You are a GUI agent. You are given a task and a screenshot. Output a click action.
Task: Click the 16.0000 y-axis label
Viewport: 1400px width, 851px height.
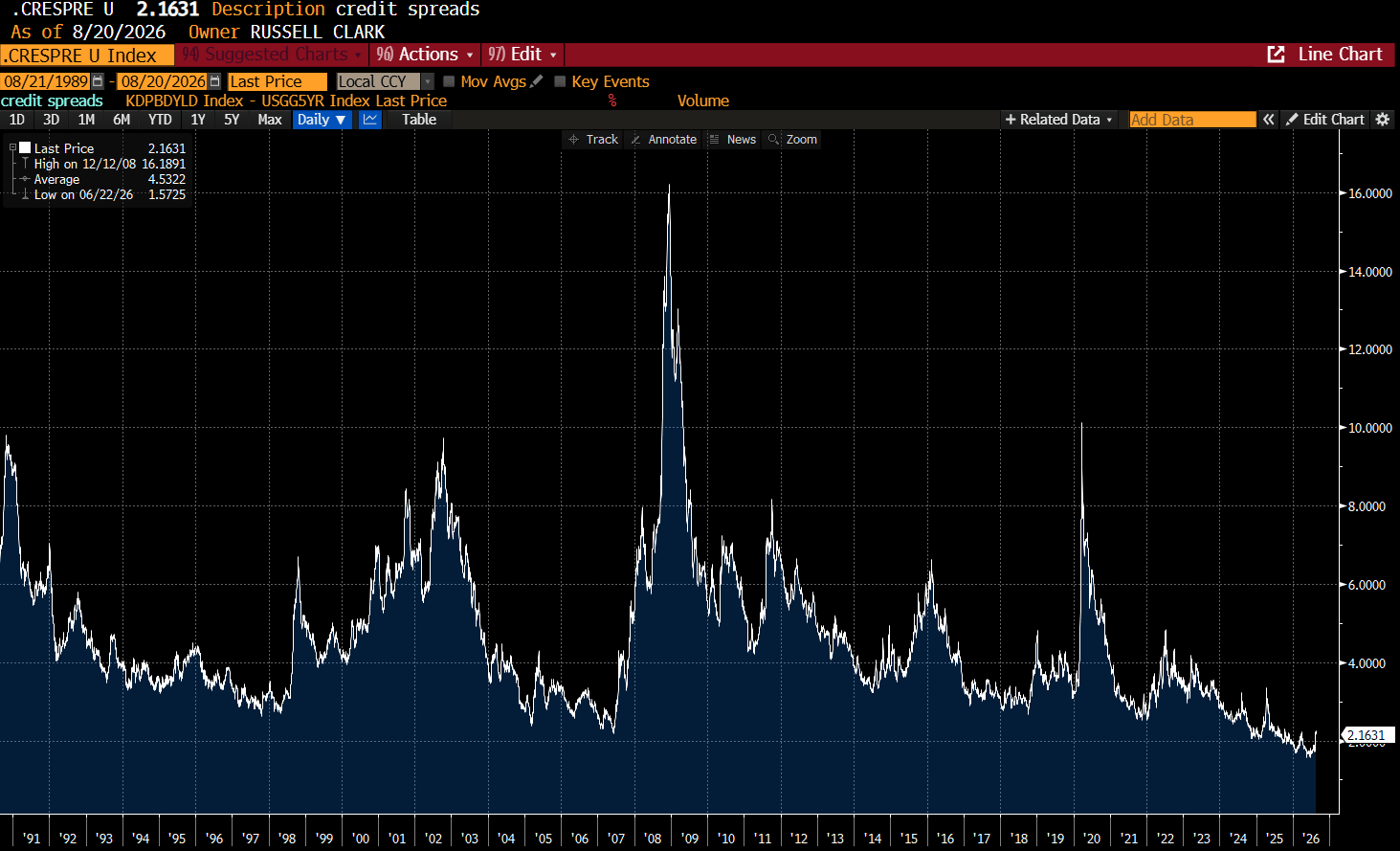point(1370,193)
